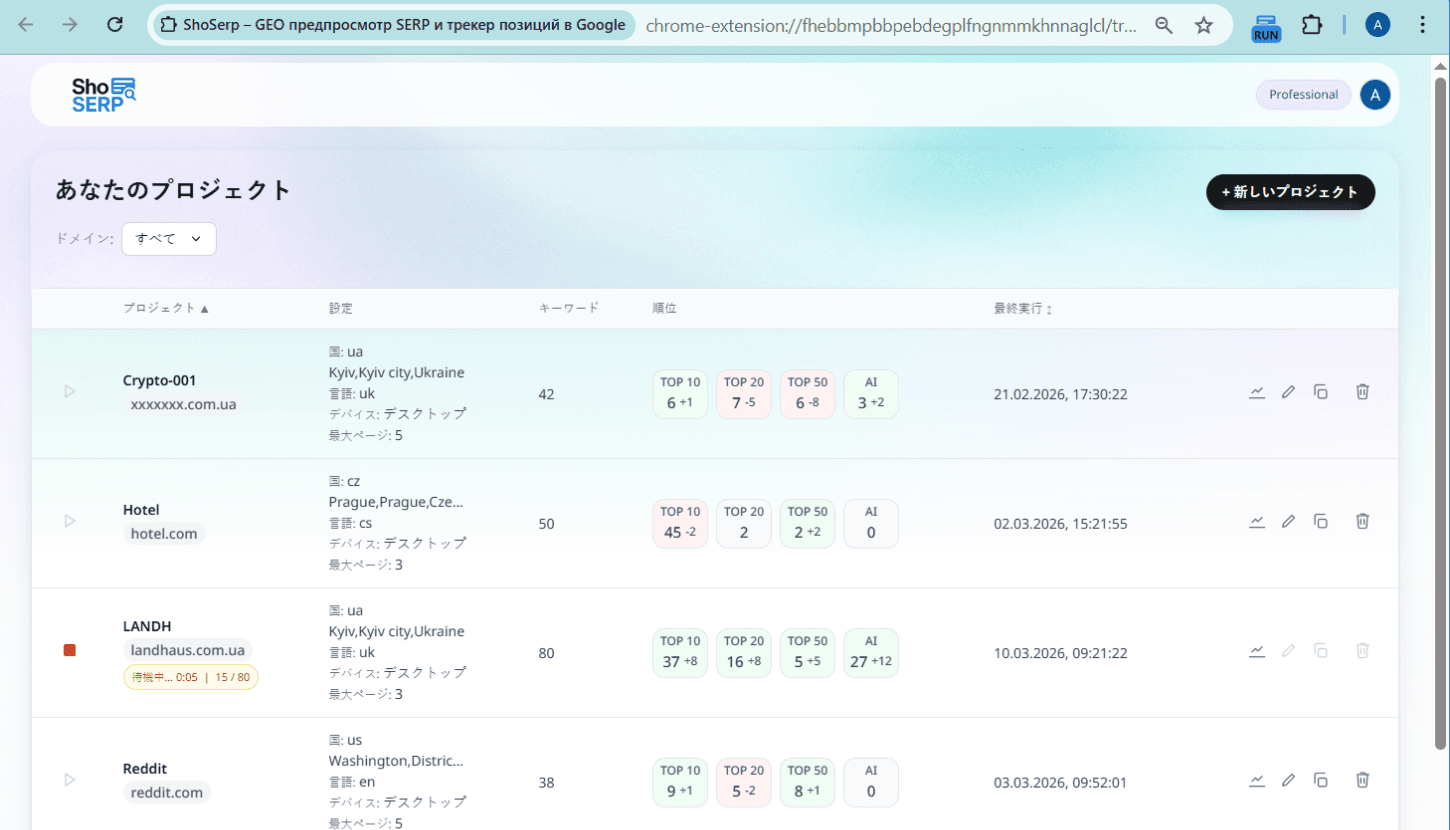Open project name LANDH
The height and width of the screenshot is (830, 1450).
click(x=147, y=626)
